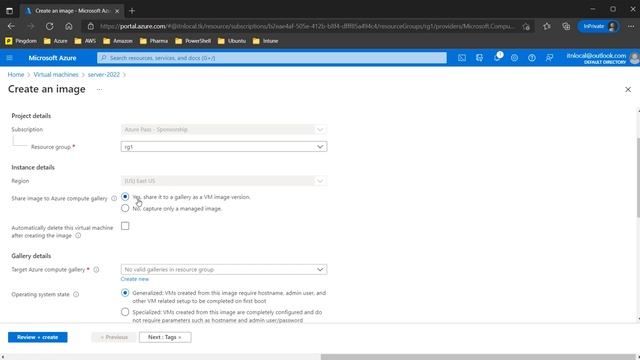Click the browser Refresh button
640x360 pixels.
[49, 26]
